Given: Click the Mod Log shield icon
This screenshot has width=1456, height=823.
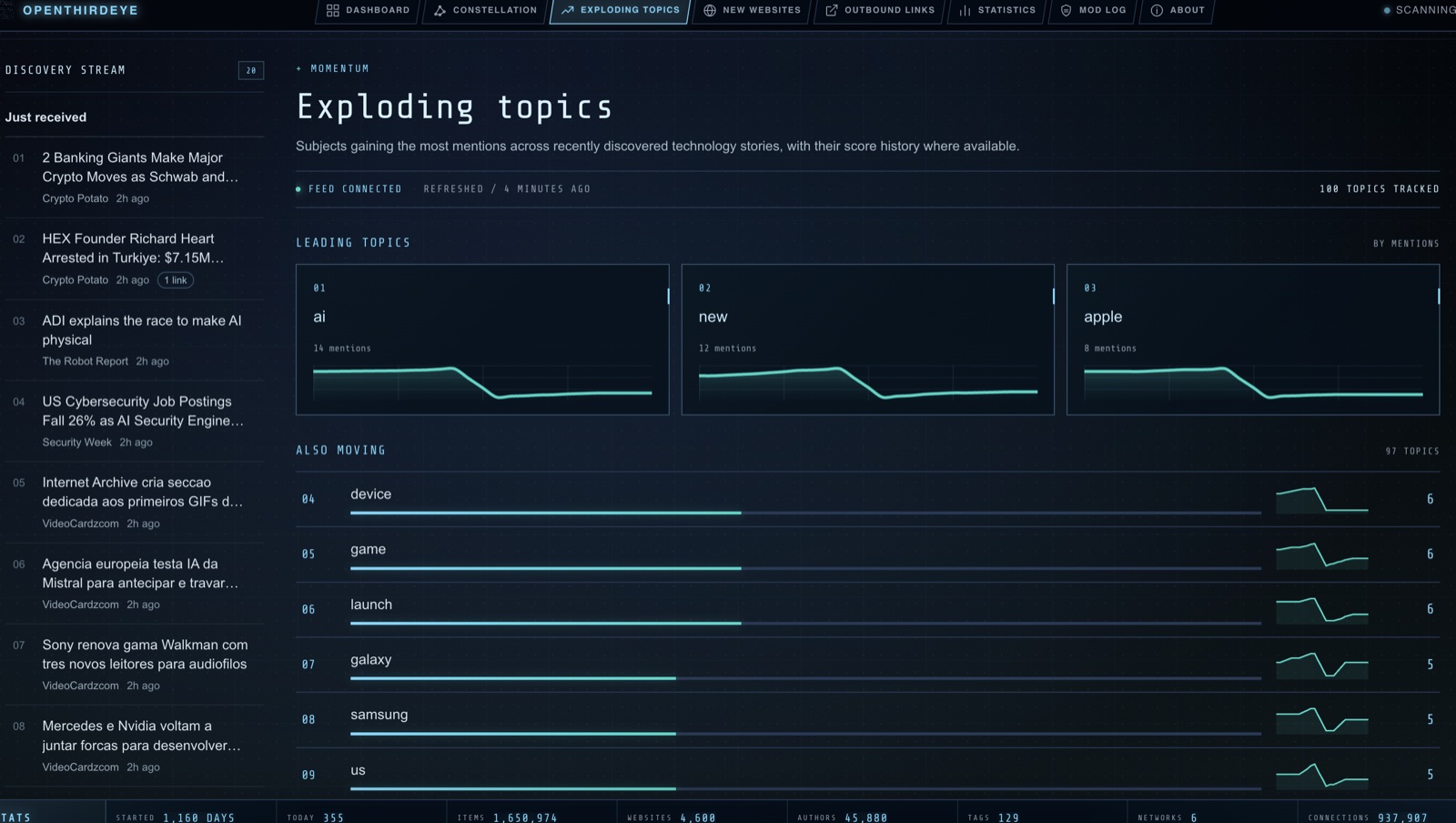Looking at the screenshot, I should coord(1067,10).
